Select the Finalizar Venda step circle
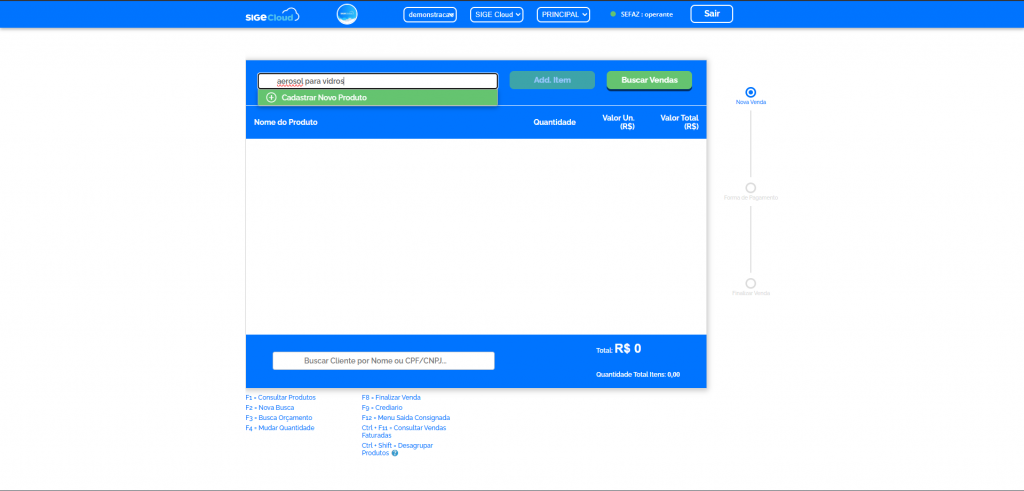The width and height of the screenshot is (1024, 491). click(751, 283)
